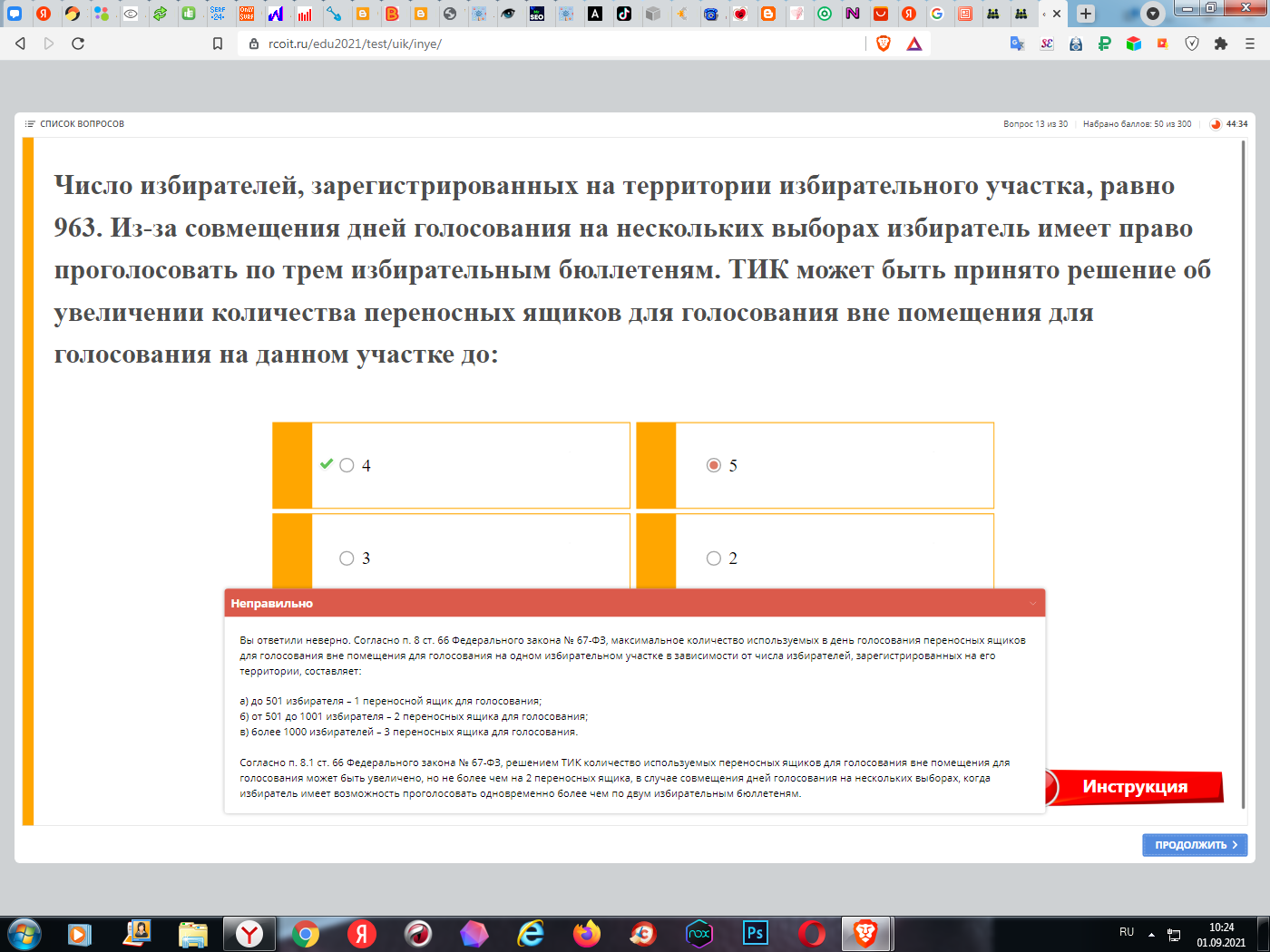Click the Продолжить continue button
Viewport: 1270px width, 952px height.
(x=1195, y=845)
